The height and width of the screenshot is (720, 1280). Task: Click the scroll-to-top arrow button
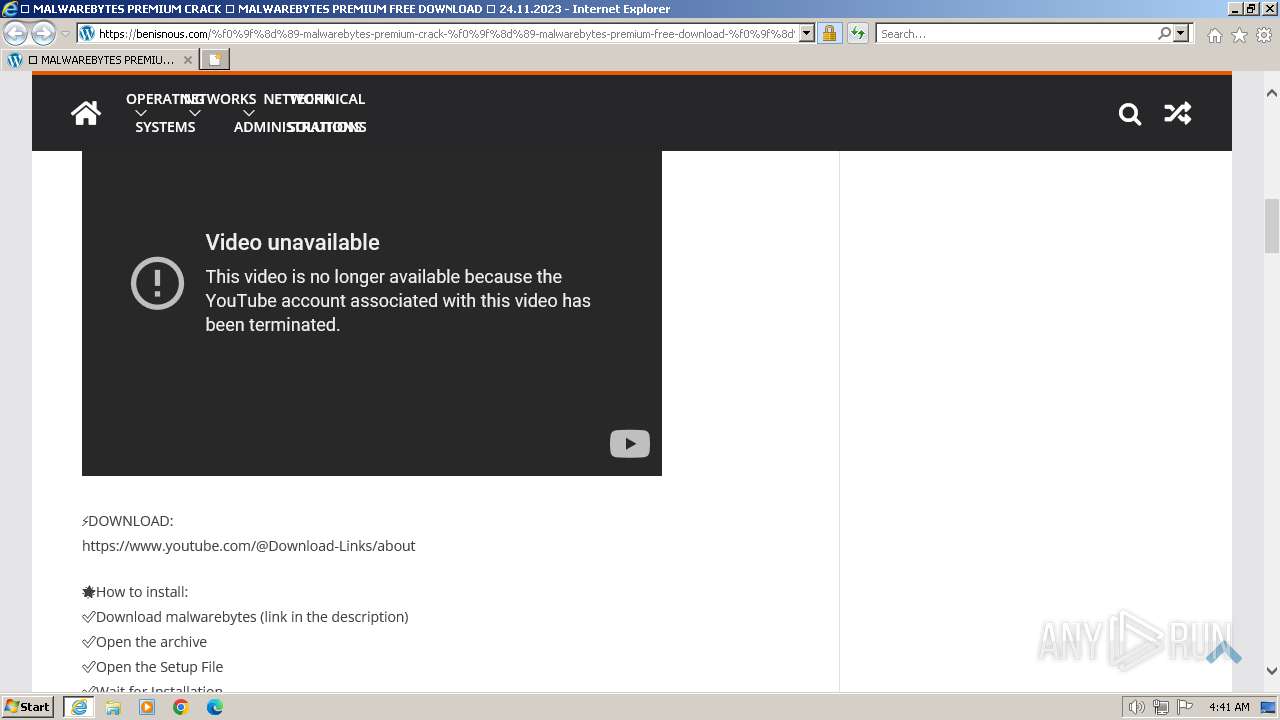(1223, 652)
